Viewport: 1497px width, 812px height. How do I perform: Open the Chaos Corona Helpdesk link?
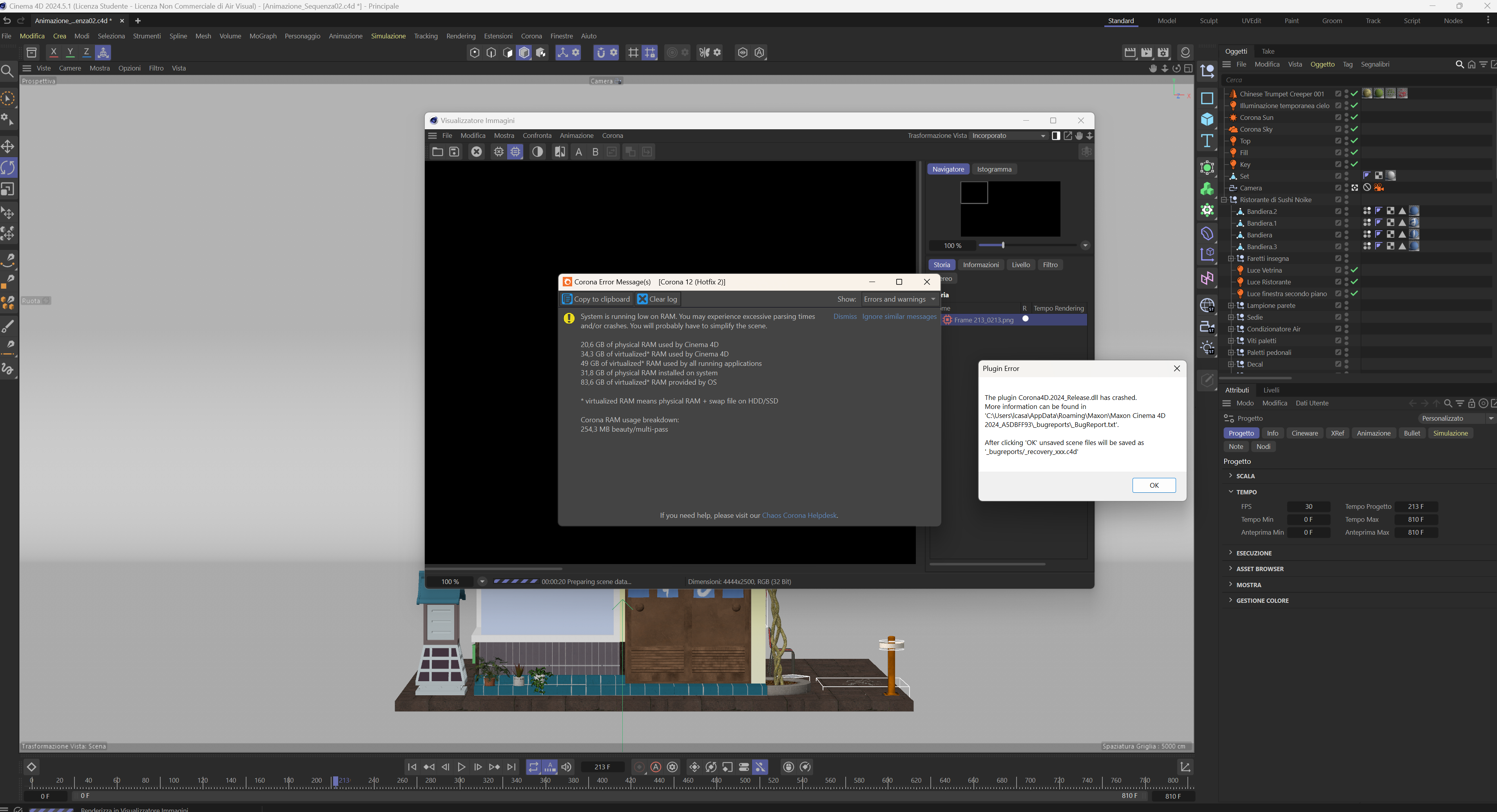click(x=799, y=515)
